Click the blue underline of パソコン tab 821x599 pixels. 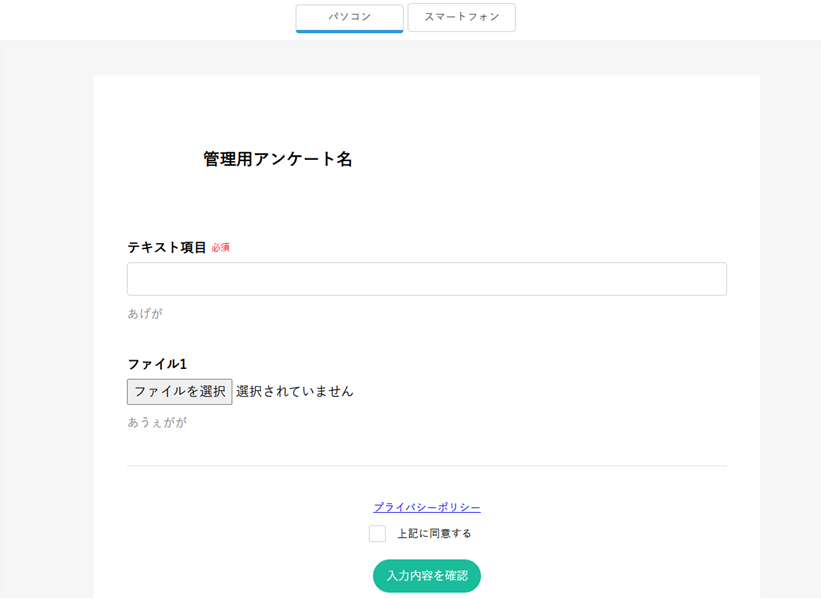(349, 31)
